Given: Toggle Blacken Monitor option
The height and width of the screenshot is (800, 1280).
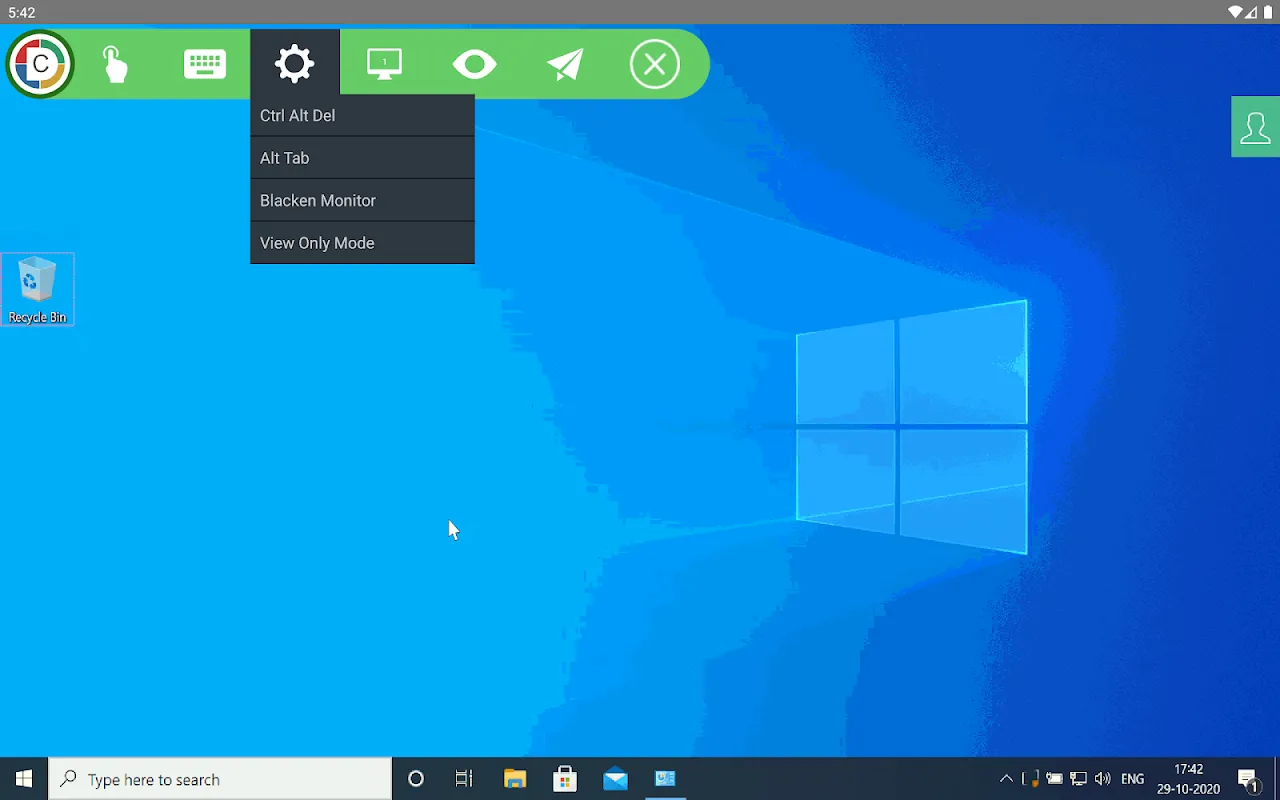Looking at the screenshot, I should (x=362, y=201).
